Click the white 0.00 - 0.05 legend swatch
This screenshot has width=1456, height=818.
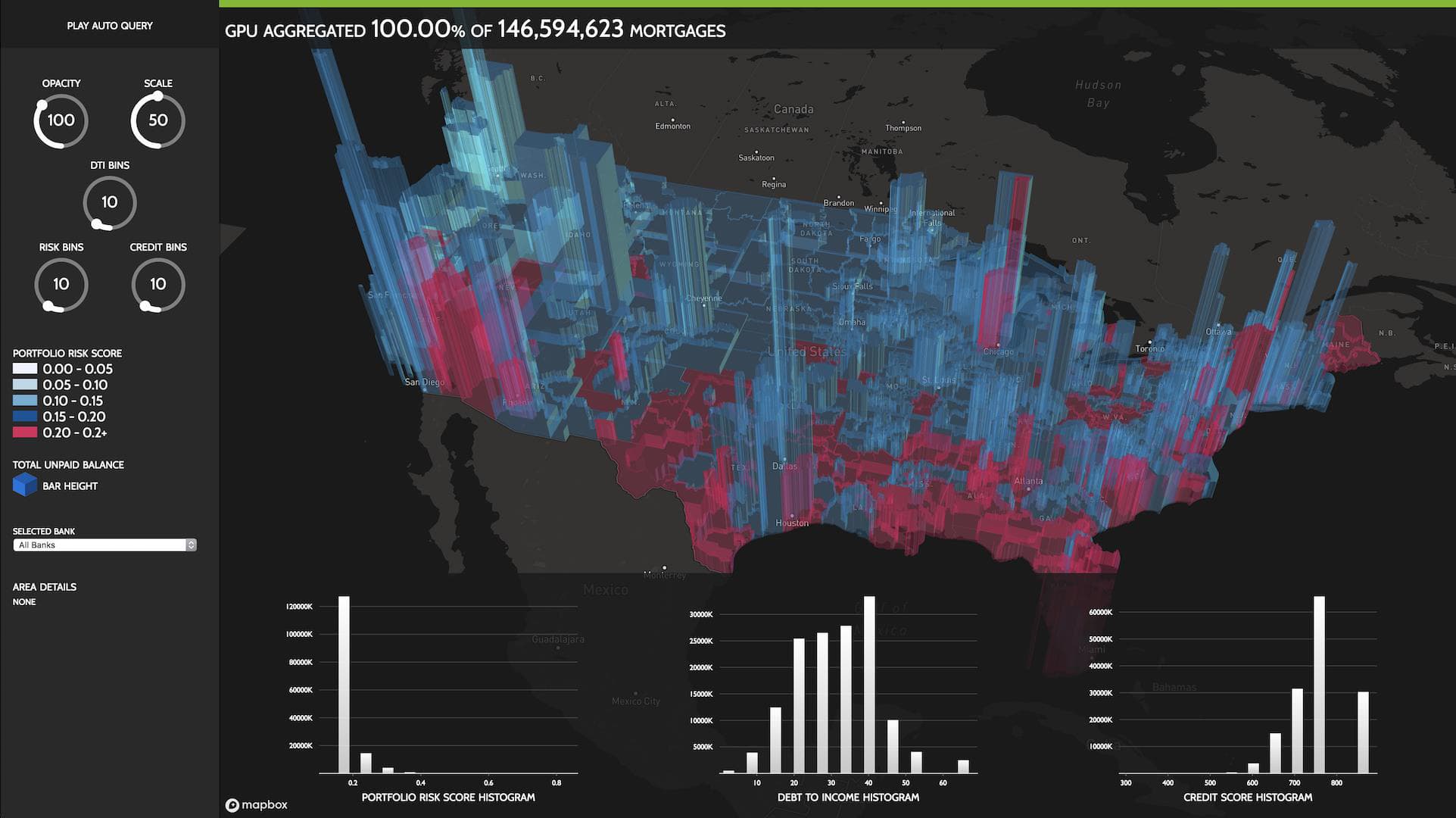point(24,369)
